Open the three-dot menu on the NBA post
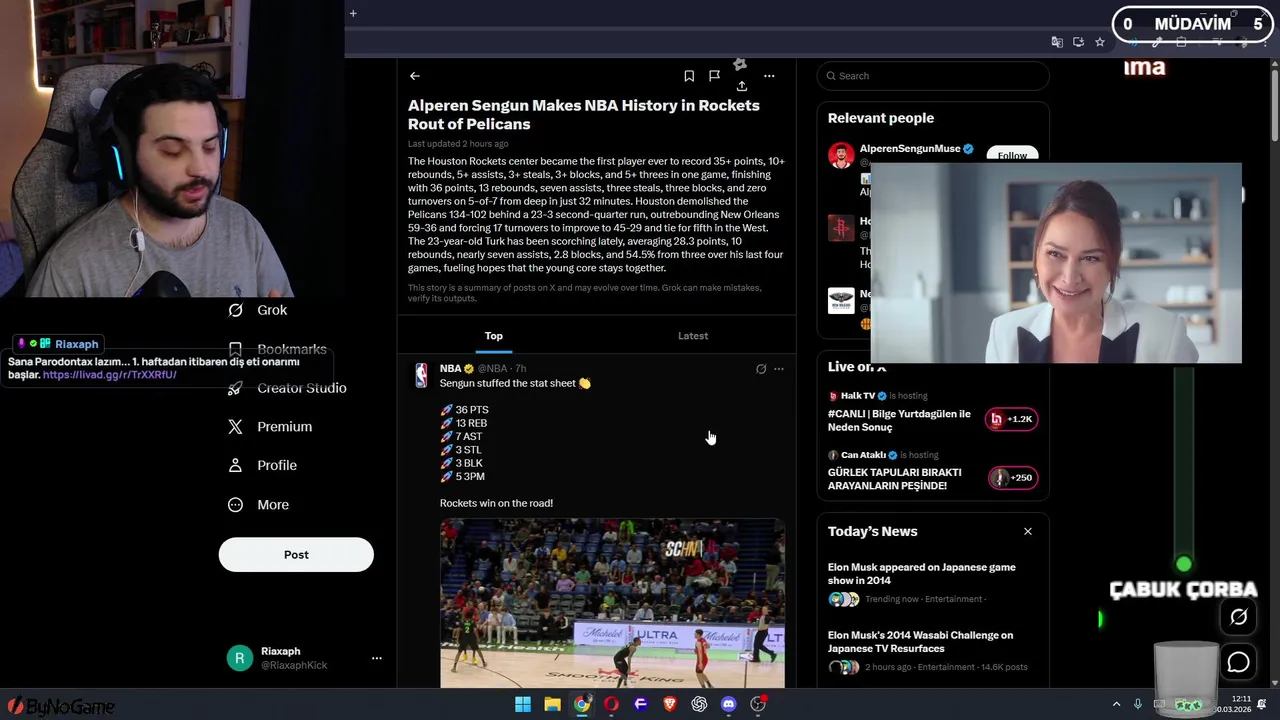Viewport: 1280px width, 720px height. point(779,369)
